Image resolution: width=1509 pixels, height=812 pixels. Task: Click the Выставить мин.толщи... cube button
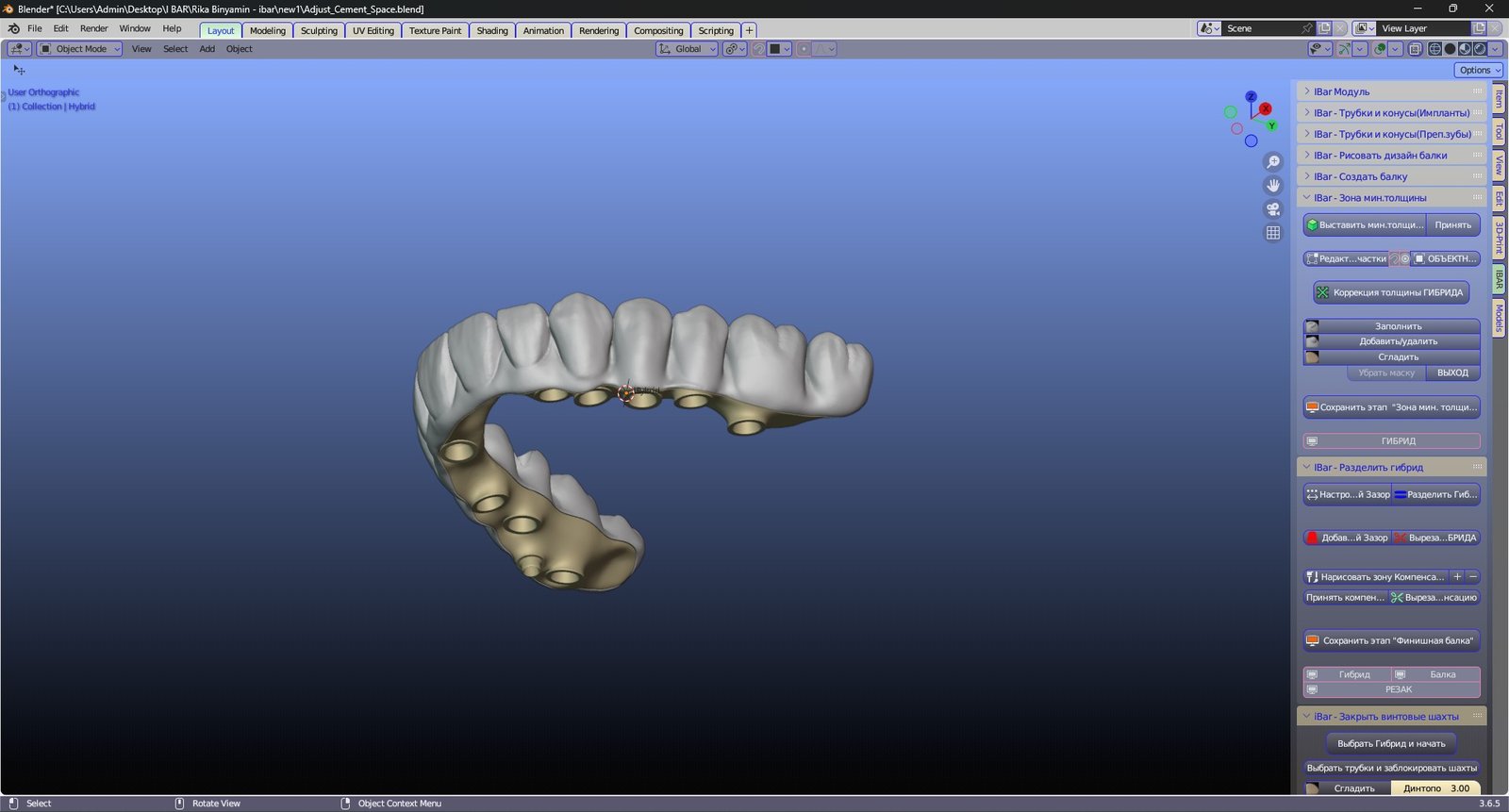1365,225
